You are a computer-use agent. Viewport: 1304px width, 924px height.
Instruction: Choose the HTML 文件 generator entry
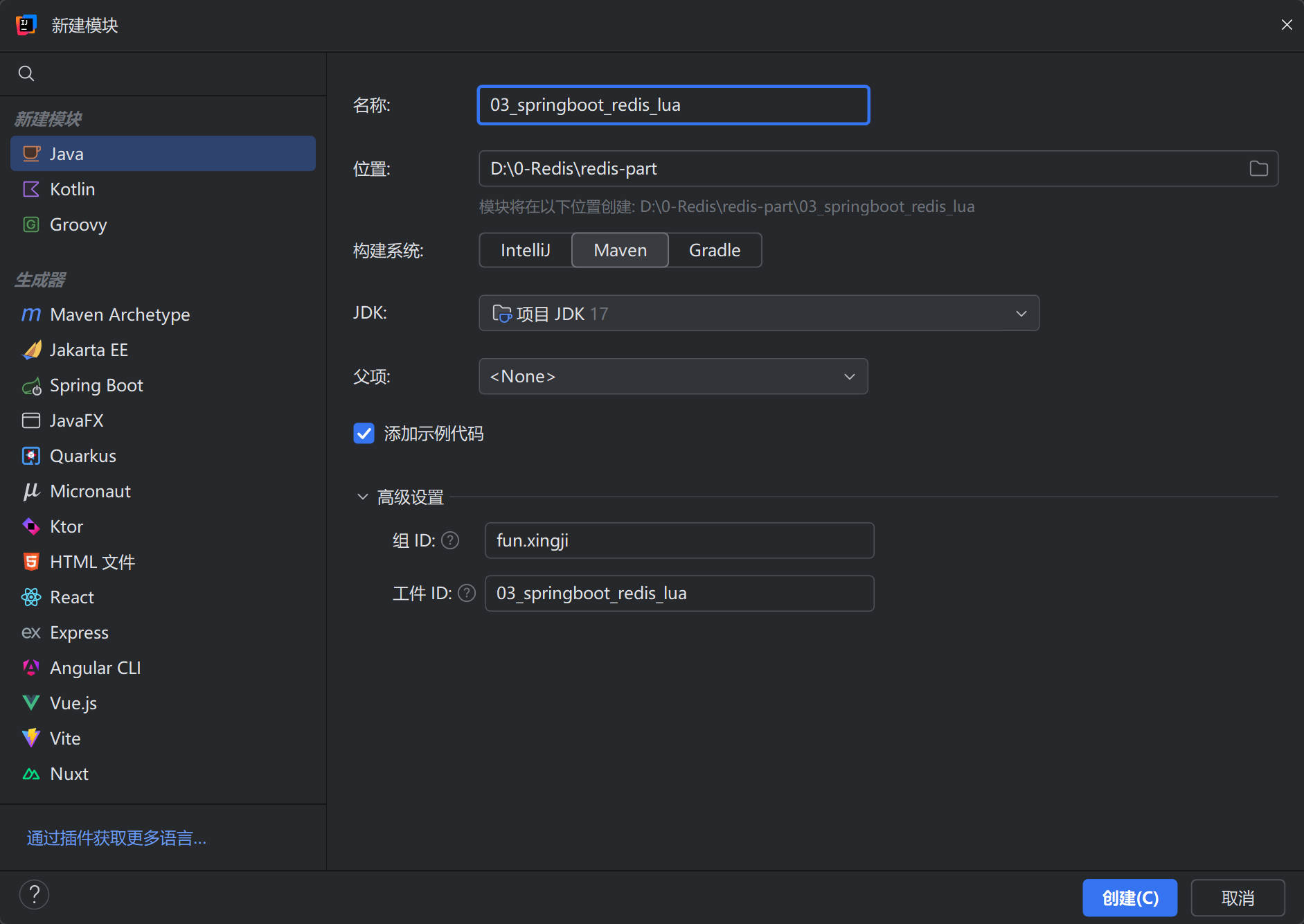(x=163, y=562)
